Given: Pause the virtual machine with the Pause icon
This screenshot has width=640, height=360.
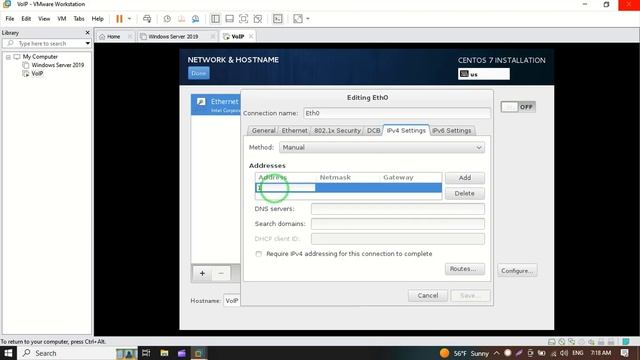Looking at the screenshot, I should (x=119, y=19).
